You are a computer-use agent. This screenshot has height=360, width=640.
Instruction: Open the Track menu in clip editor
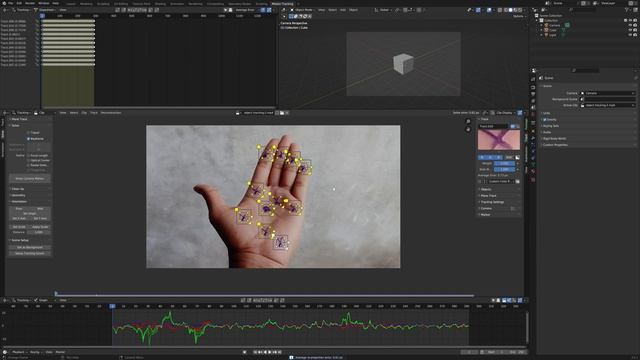pyautogui.click(x=93, y=113)
